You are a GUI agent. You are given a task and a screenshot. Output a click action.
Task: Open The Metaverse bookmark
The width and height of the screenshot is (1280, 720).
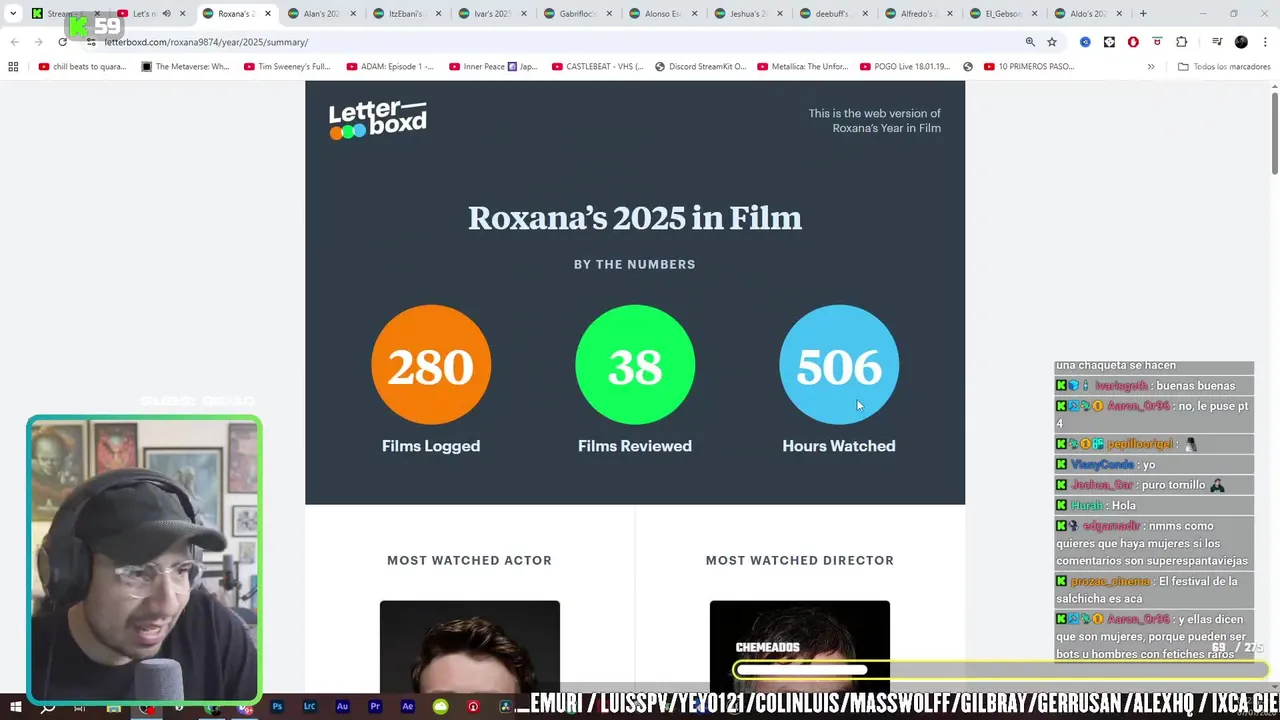[x=185, y=67]
